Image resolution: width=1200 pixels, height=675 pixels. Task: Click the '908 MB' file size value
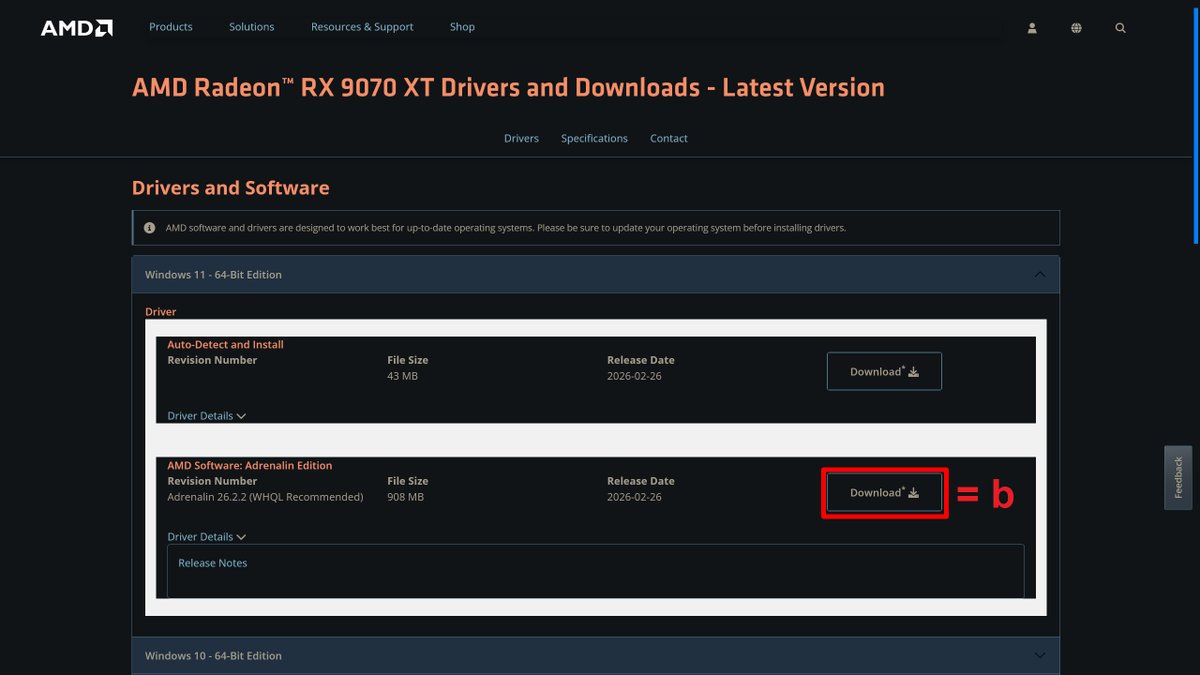click(x=405, y=497)
